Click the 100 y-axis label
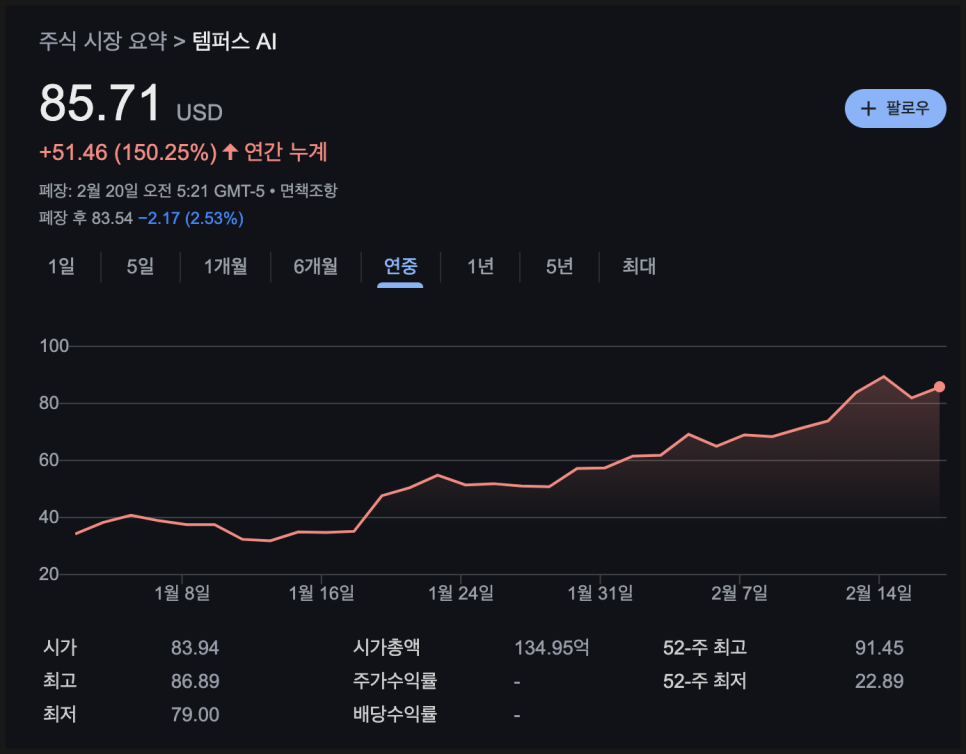The width and height of the screenshot is (966, 754). coord(54,346)
